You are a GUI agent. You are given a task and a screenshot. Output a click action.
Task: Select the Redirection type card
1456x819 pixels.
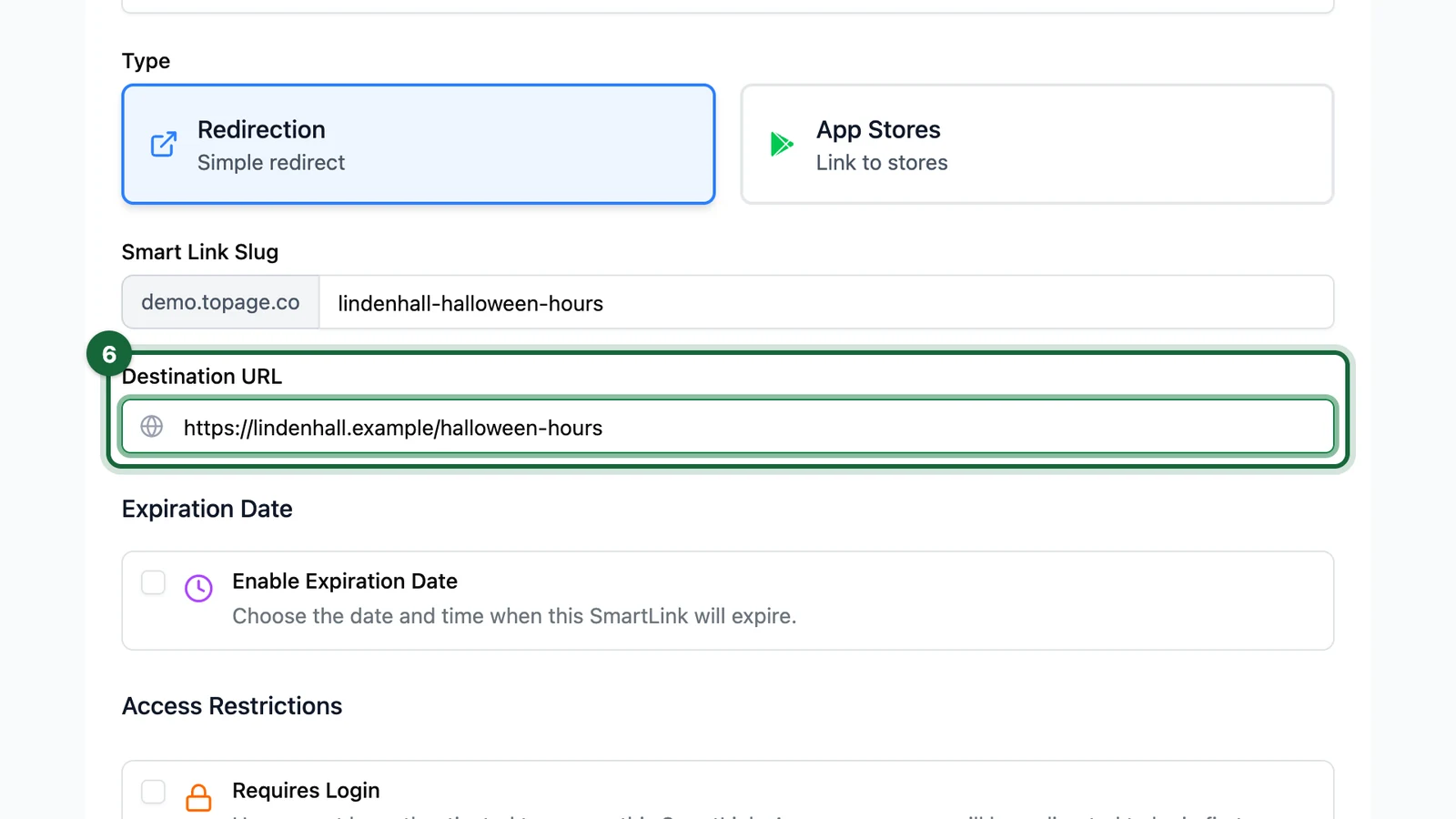419,144
